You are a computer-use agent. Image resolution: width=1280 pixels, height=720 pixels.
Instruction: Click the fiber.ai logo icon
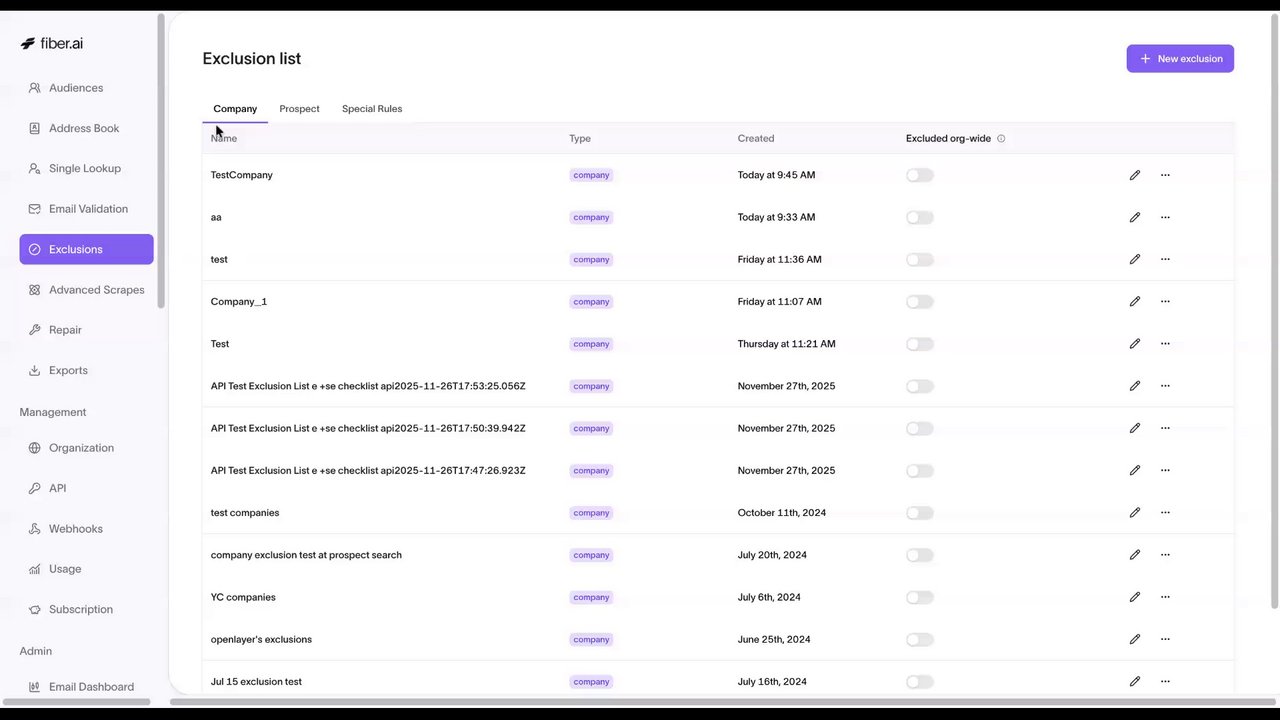[x=28, y=44]
